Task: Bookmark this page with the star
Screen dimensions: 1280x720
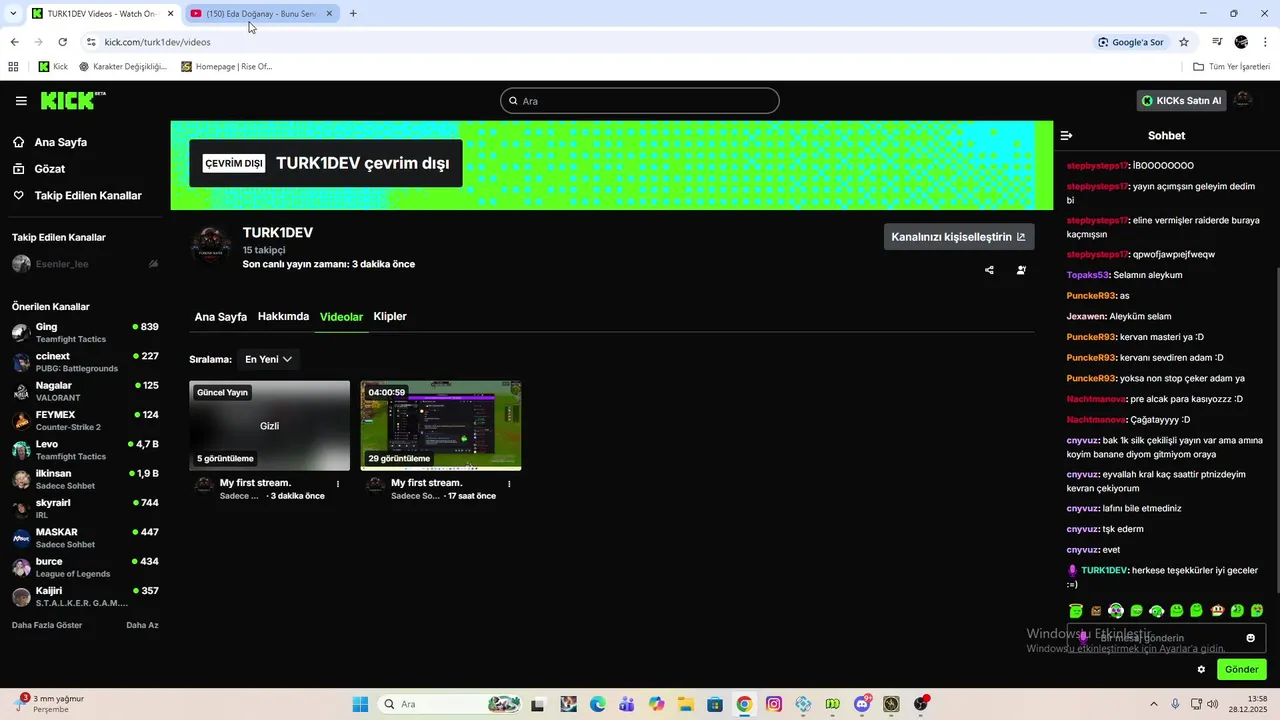Action: coord(1184,42)
